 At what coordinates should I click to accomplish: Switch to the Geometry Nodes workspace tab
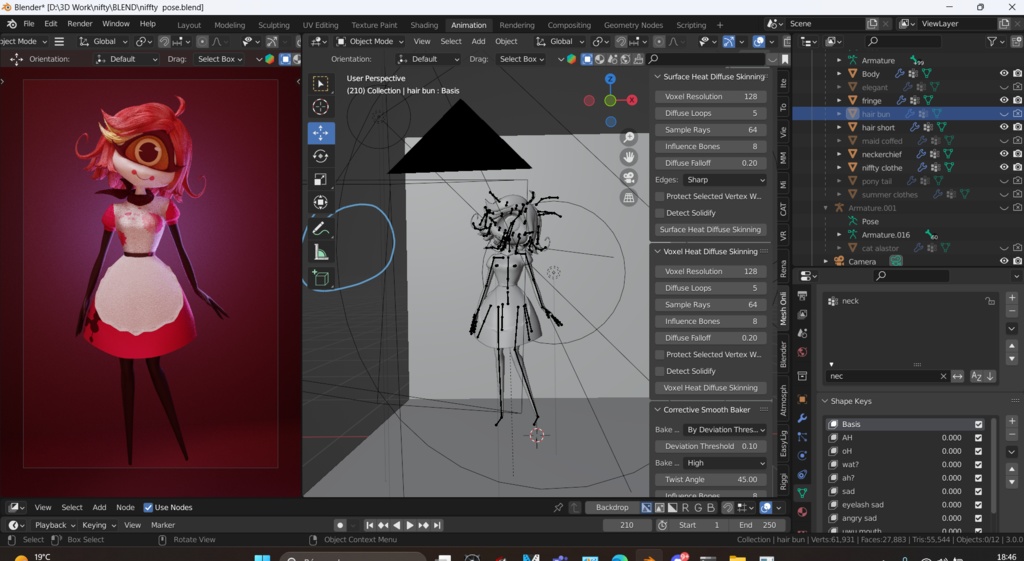point(633,25)
